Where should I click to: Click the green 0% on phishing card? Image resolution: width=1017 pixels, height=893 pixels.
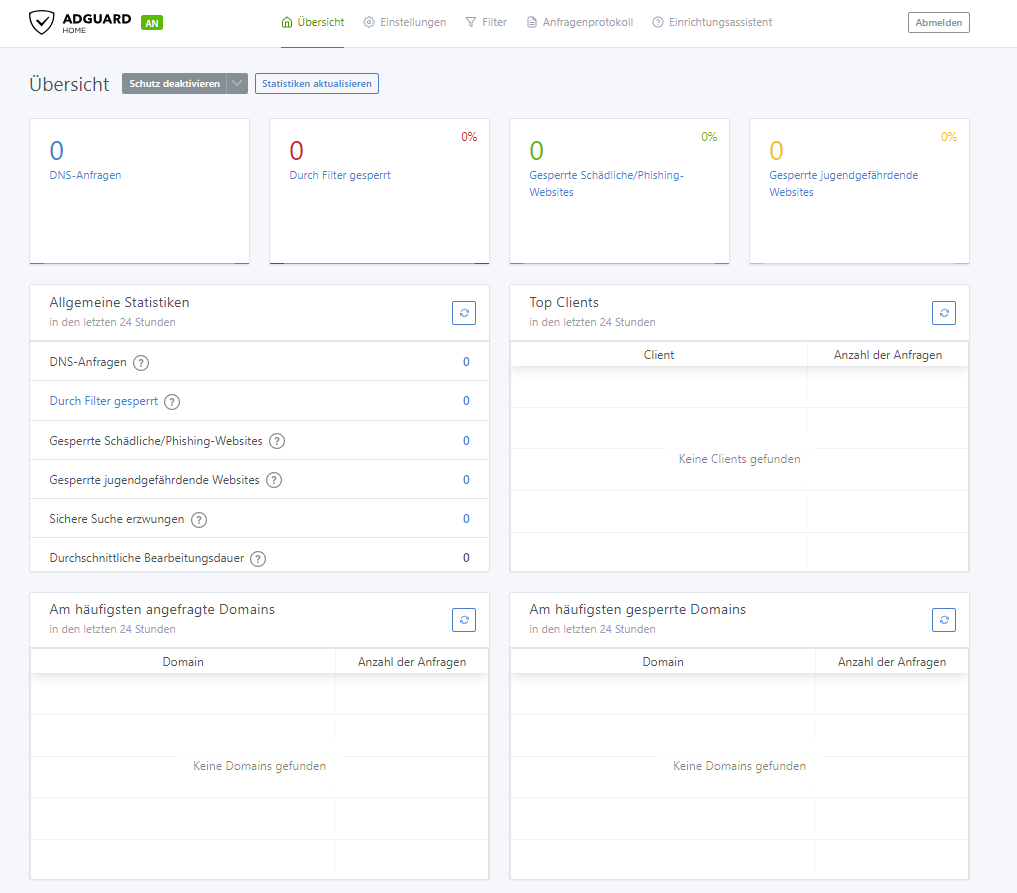pos(709,137)
